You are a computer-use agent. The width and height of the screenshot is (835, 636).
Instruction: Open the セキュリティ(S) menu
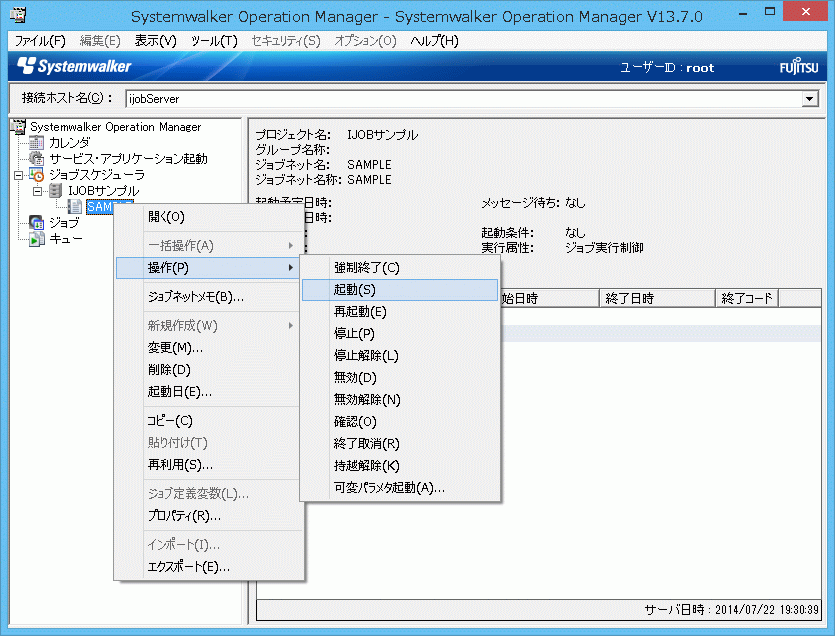(286, 41)
